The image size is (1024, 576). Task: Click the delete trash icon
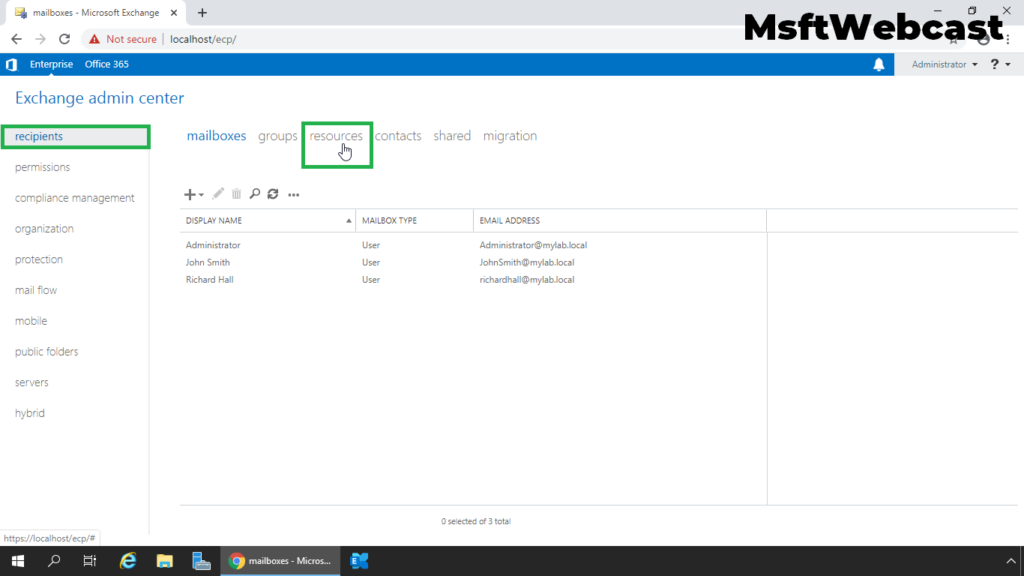[236, 194]
